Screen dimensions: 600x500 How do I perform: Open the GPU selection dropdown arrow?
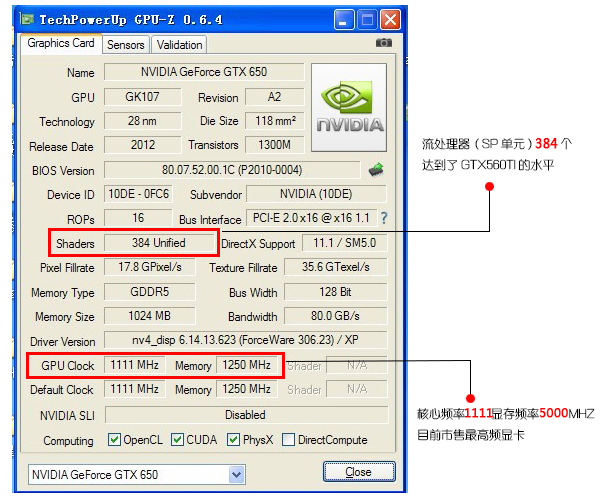click(236, 475)
